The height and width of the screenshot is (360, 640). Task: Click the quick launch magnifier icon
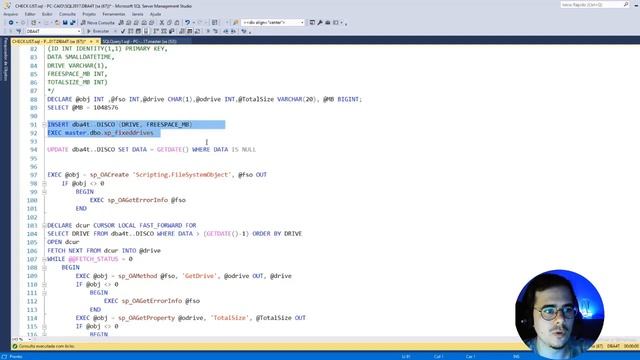(x=626, y=4)
